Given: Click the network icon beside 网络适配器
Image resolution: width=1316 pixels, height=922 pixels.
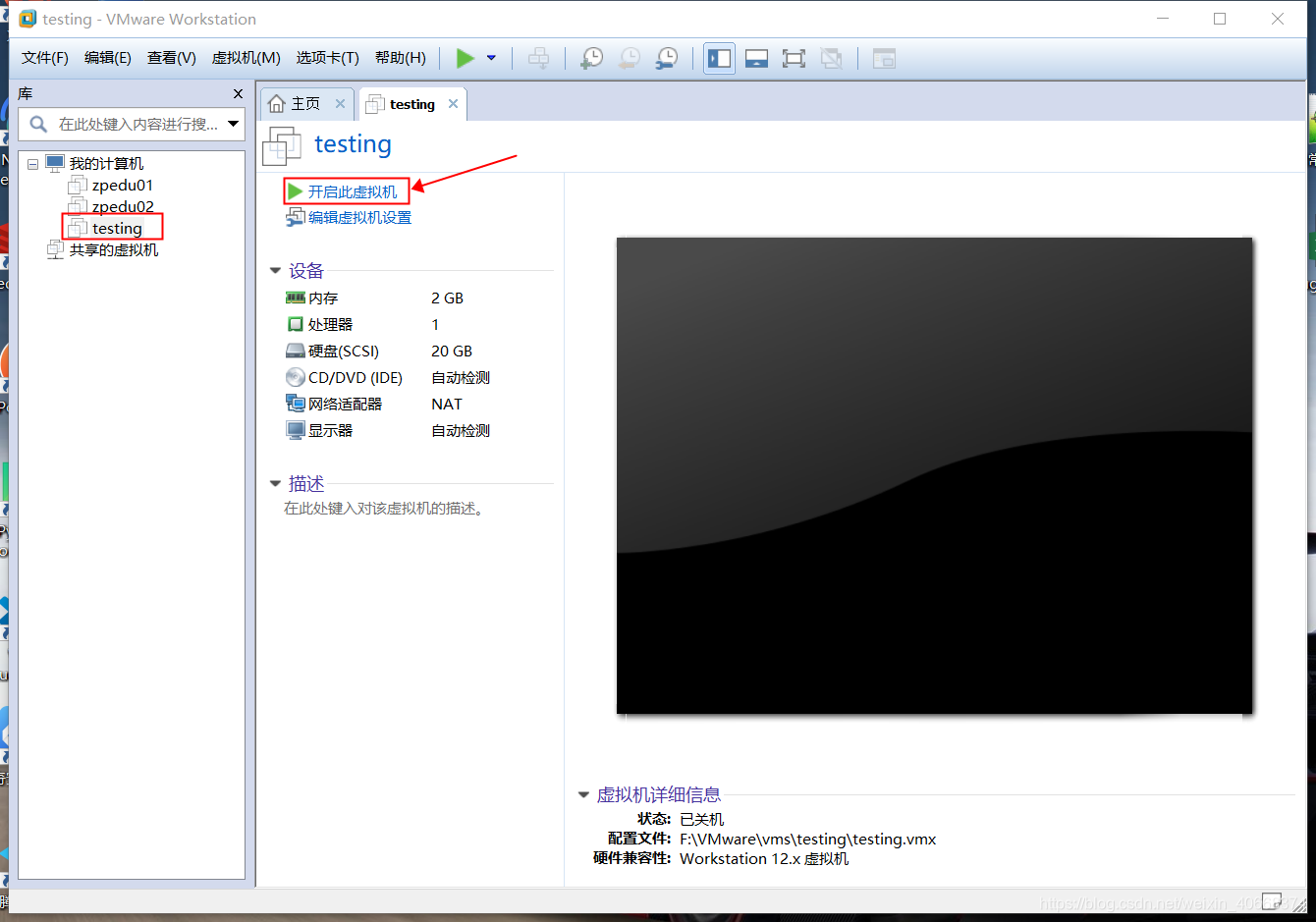Looking at the screenshot, I should [x=295, y=404].
